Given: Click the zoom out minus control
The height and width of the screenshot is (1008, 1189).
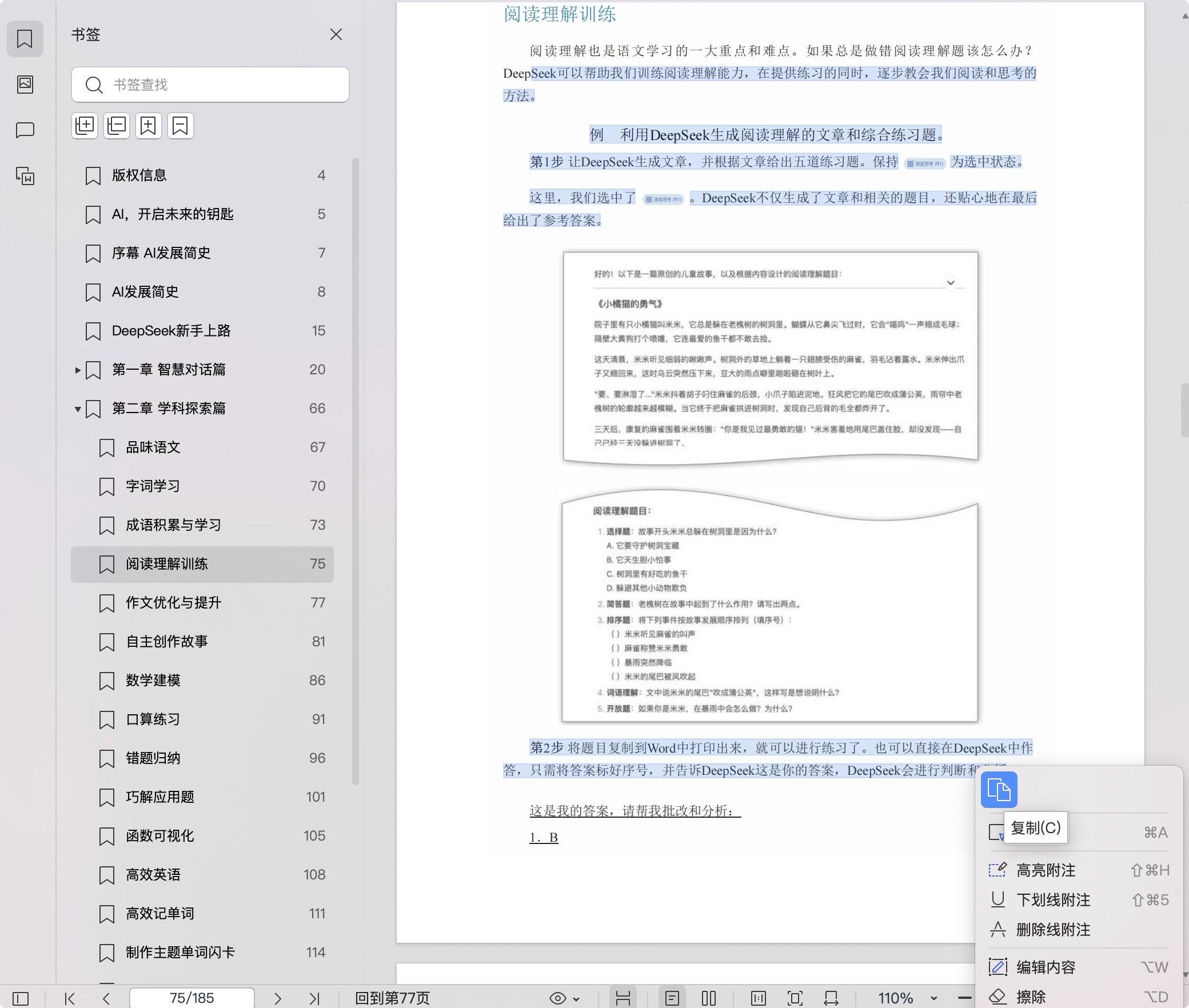Looking at the screenshot, I should (964, 998).
